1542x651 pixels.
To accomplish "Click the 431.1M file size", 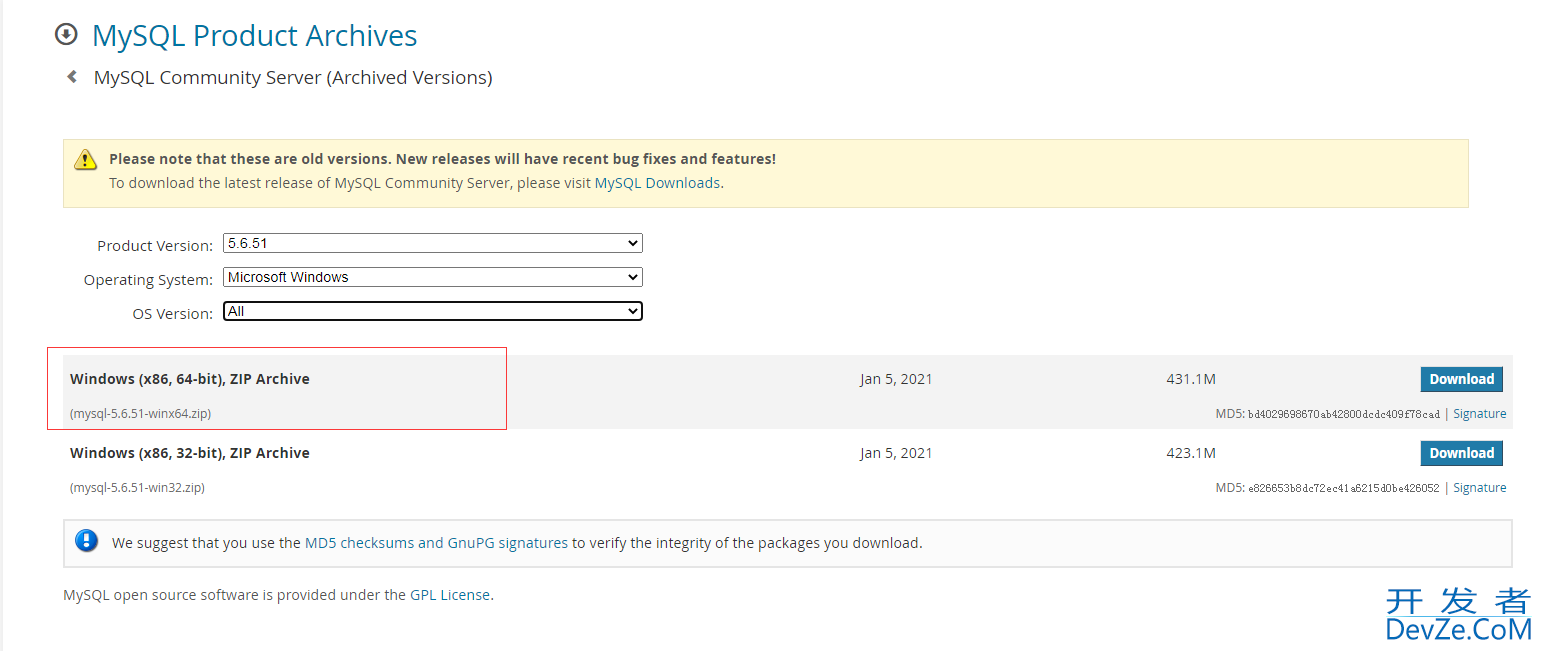I will pyautogui.click(x=1191, y=379).
